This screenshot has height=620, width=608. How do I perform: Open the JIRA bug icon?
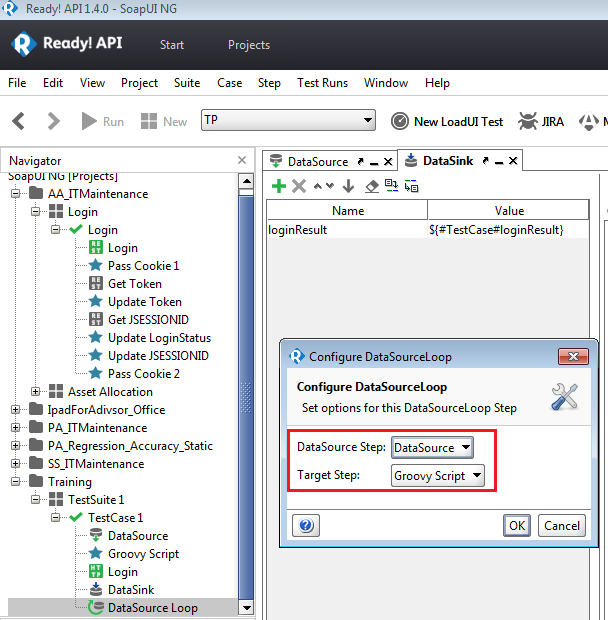pos(528,121)
